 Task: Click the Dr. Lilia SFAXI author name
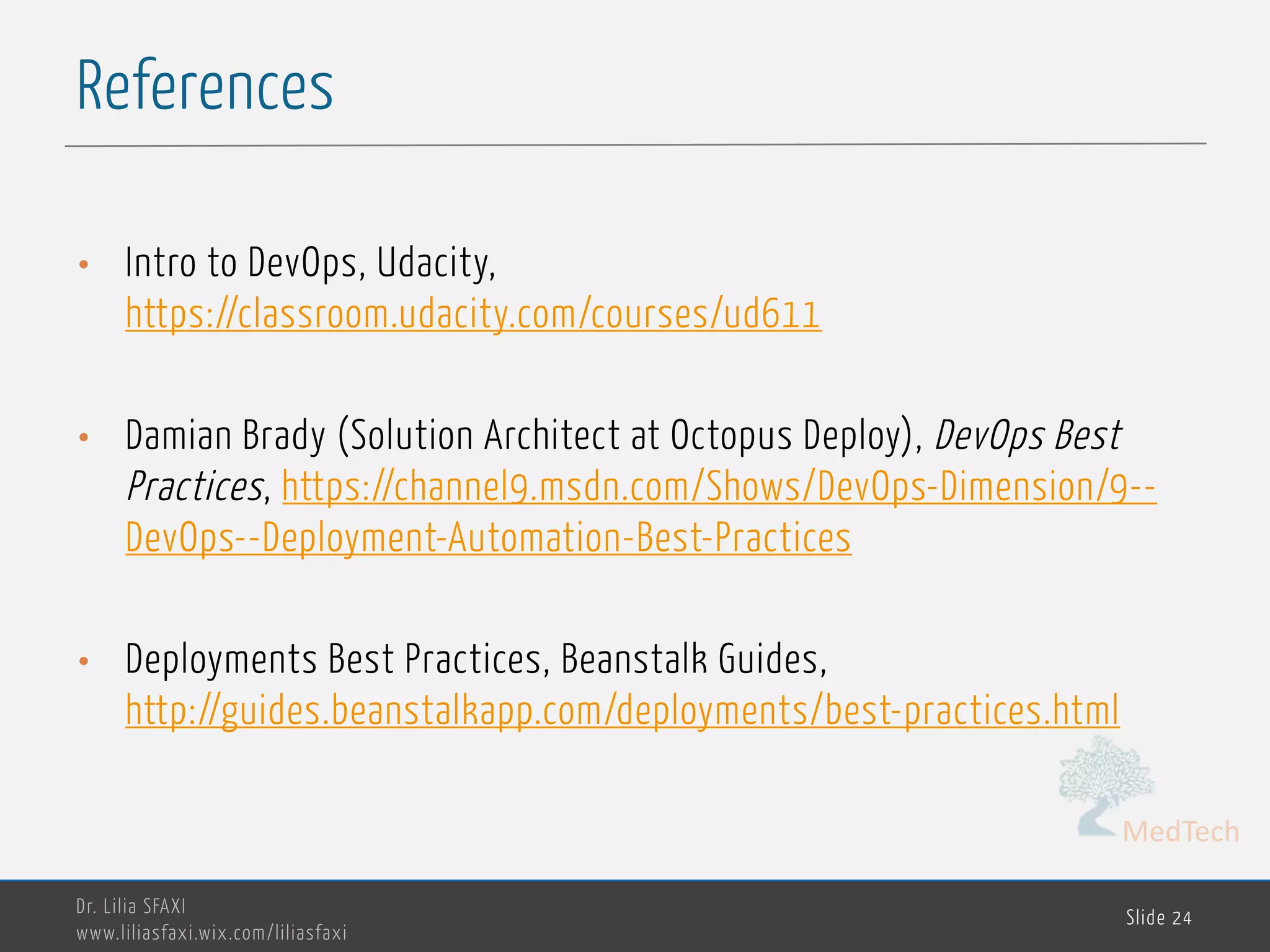coord(131,906)
